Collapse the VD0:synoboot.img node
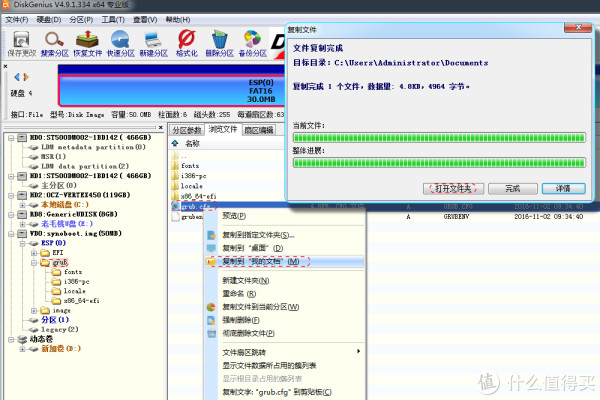Screen dimensions: 600x400 (11, 233)
